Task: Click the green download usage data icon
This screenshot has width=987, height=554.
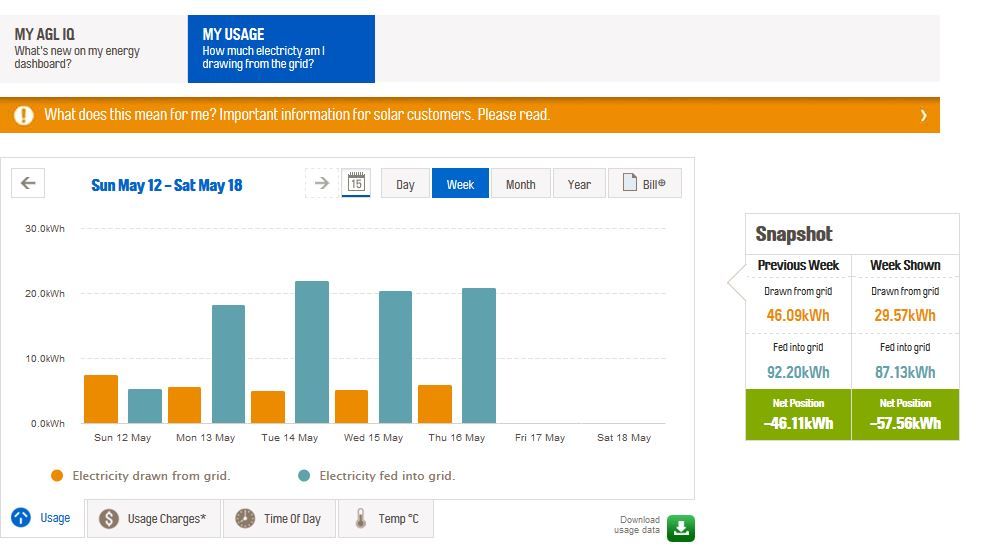Action: [681, 528]
